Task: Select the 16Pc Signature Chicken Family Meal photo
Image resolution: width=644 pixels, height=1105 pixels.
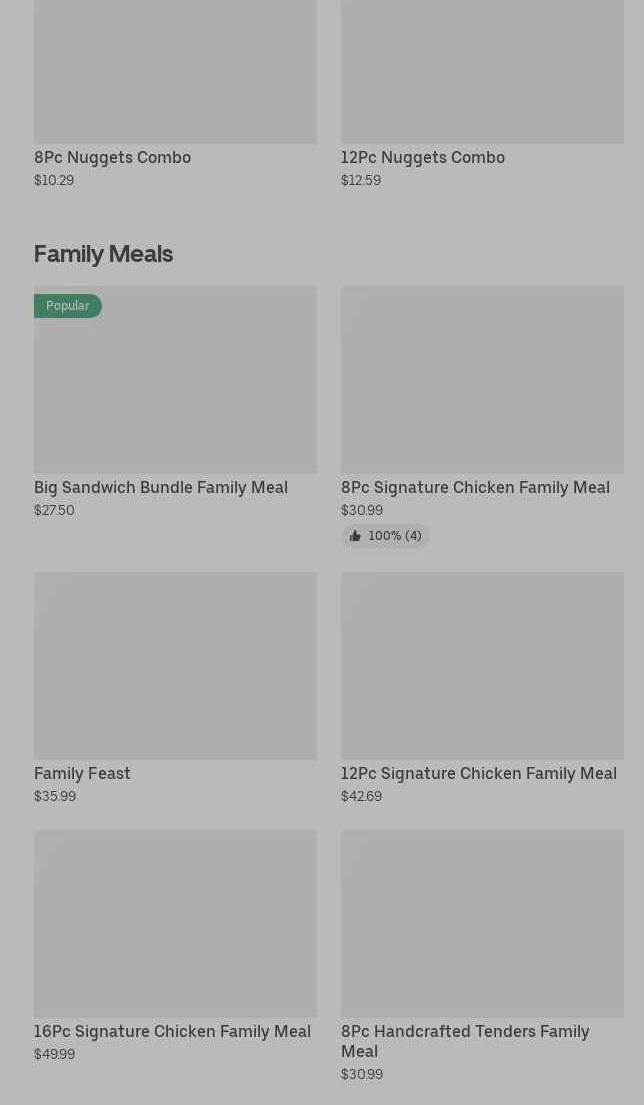Action: click(x=175, y=923)
